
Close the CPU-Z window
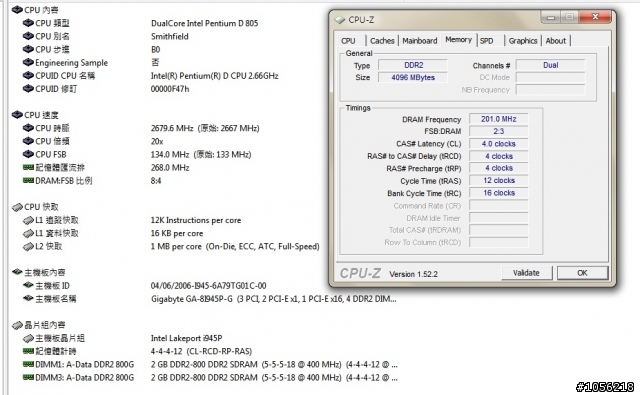pos(595,17)
